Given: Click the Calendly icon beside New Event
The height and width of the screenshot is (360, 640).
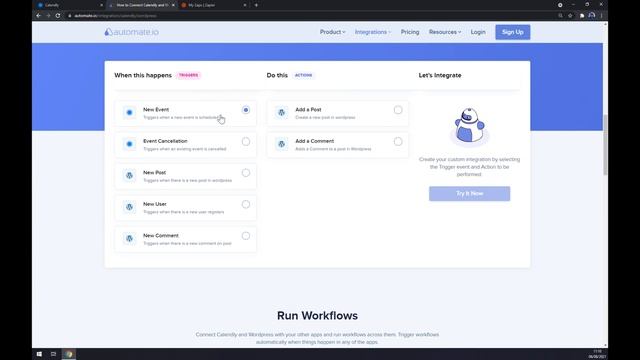Looking at the screenshot, I should pos(129,112).
